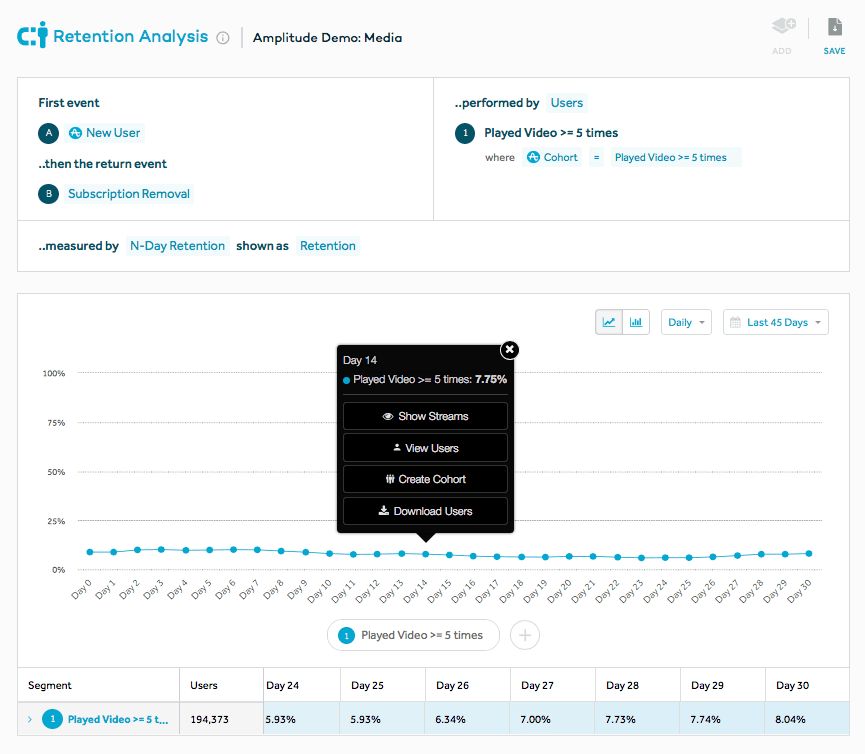Toggle the line chart view on
This screenshot has height=754, width=865.
coord(608,322)
